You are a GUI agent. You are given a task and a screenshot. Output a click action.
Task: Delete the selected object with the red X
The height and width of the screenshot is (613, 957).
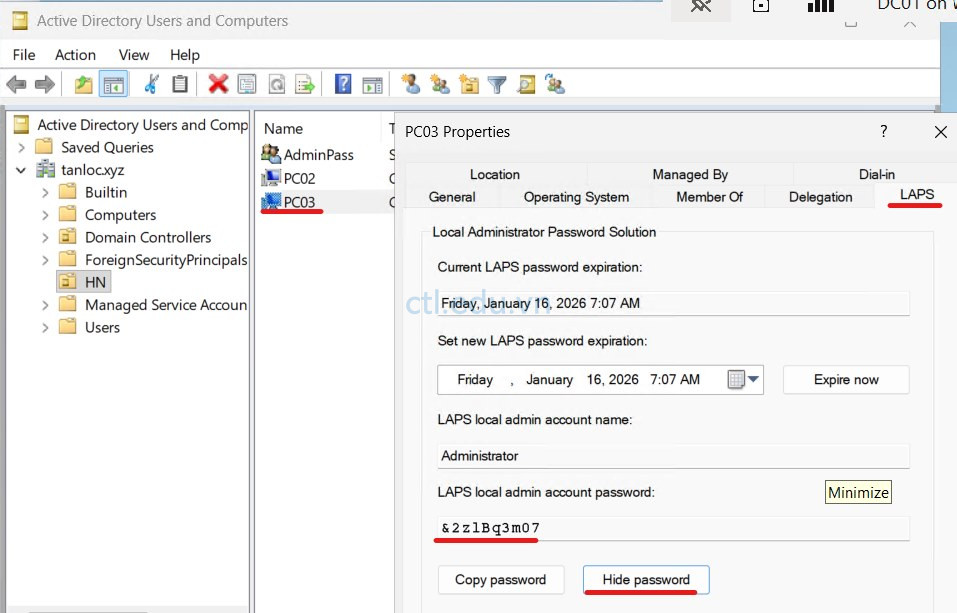(220, 84)
